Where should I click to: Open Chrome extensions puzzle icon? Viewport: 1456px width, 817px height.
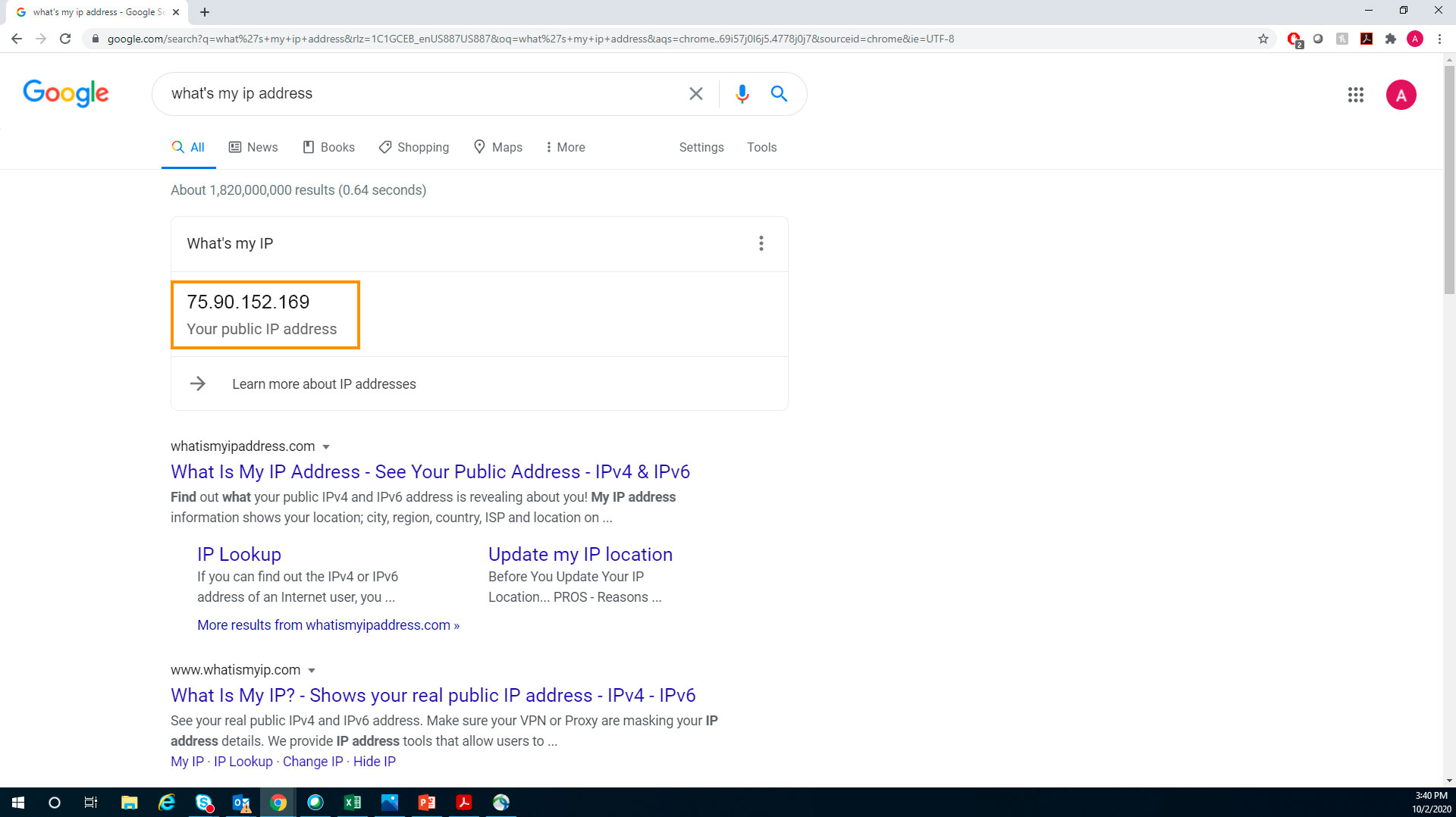pos(1390,39)
